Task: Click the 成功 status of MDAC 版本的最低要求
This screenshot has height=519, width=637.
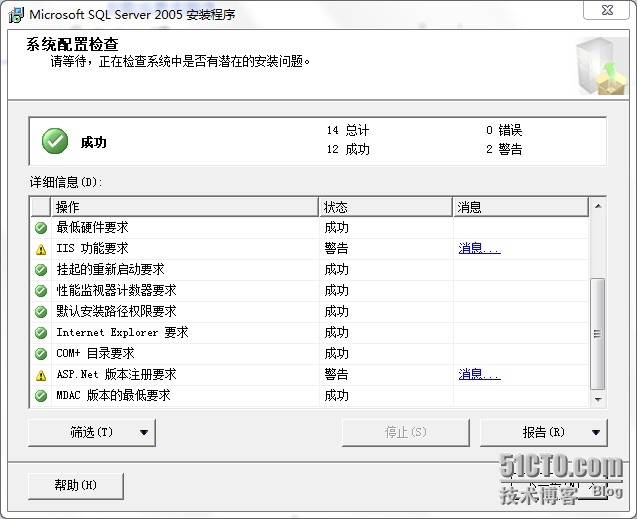Action: [336, 395]
